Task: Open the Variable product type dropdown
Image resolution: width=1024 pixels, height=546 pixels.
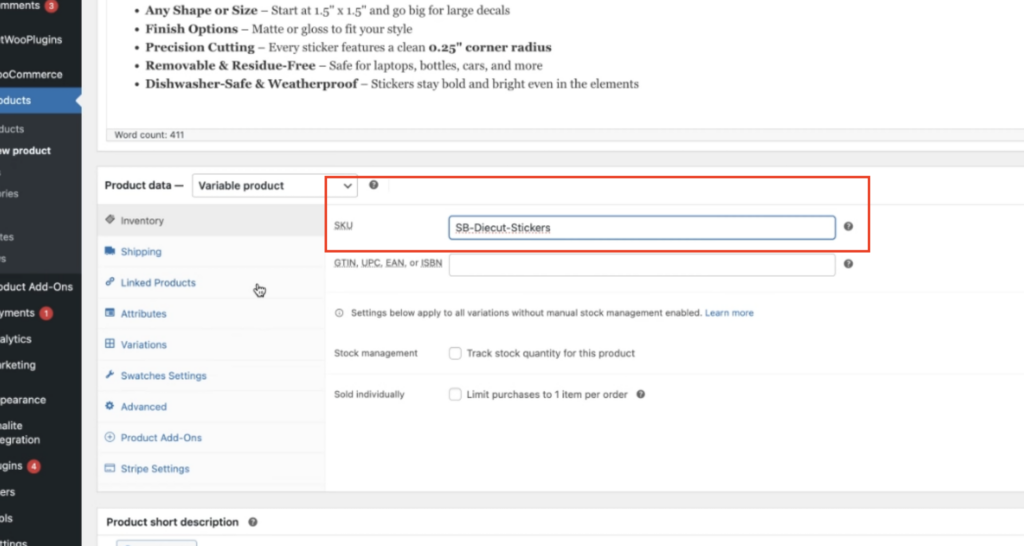Action: (x=275, y=186)
